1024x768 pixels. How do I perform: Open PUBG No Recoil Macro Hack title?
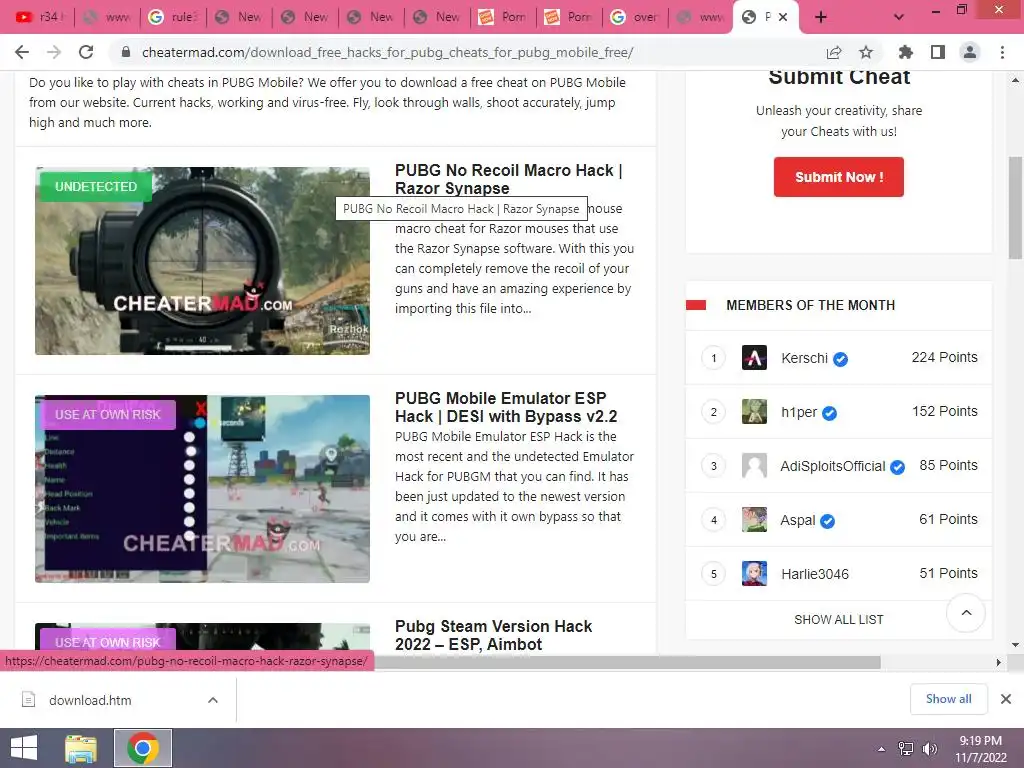pos(509,179)
